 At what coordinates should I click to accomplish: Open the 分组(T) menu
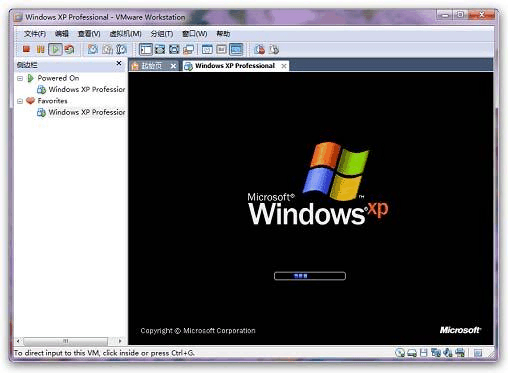click(162, 34)
